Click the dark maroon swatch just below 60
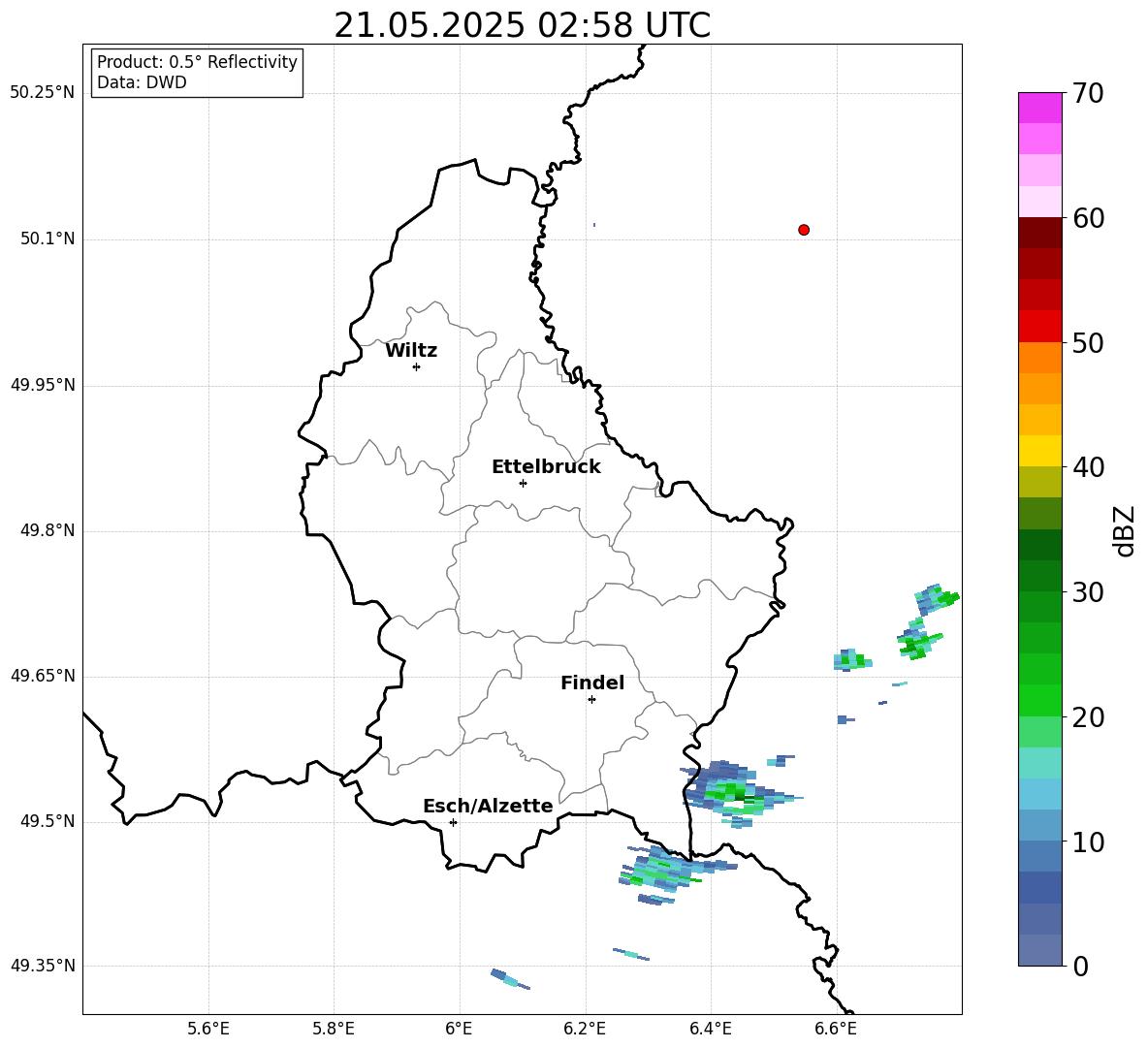1148x1048 pixels. point(1039,233)
